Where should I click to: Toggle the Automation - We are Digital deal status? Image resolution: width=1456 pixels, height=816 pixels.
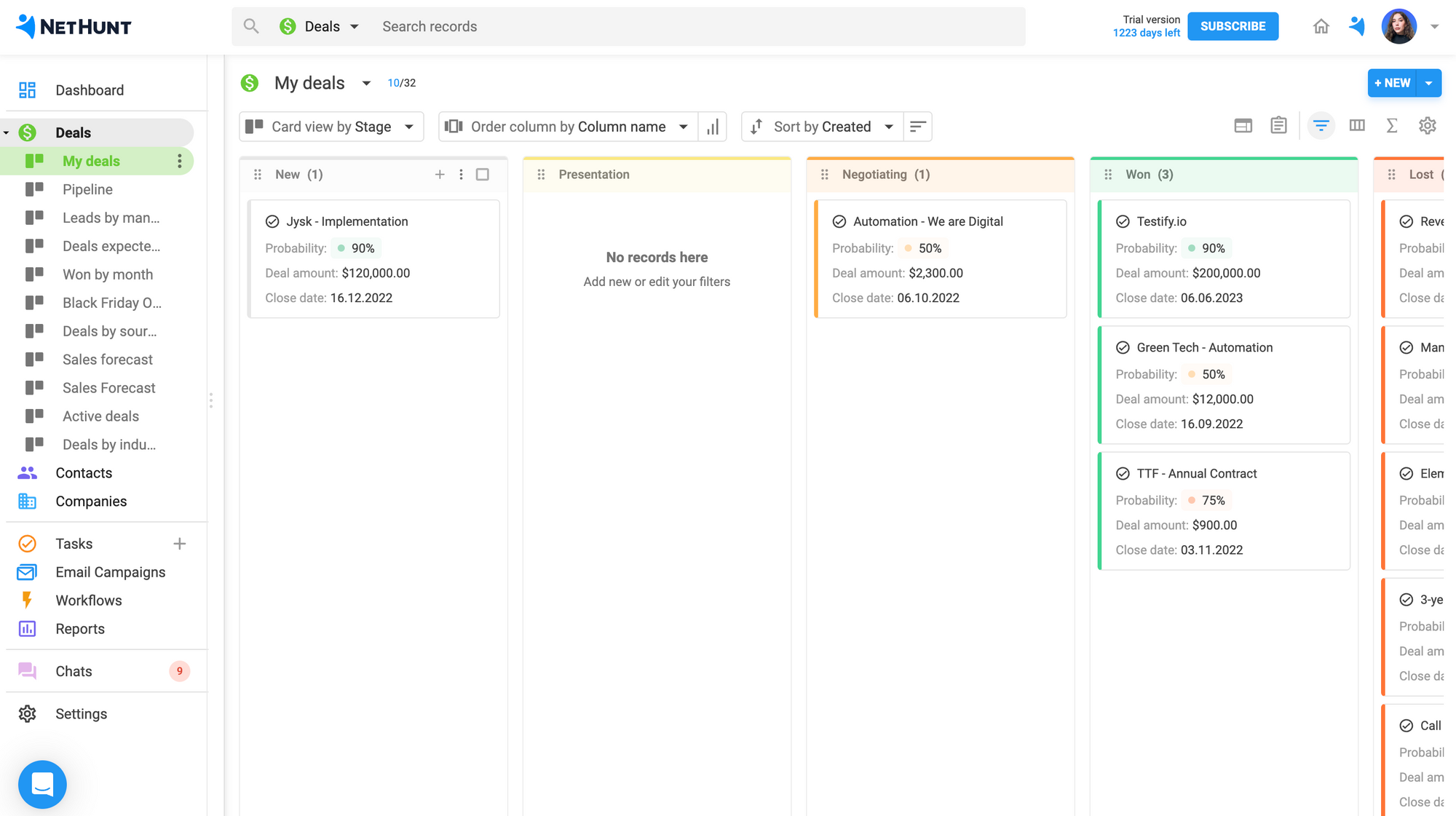click(x=839, y=221)
